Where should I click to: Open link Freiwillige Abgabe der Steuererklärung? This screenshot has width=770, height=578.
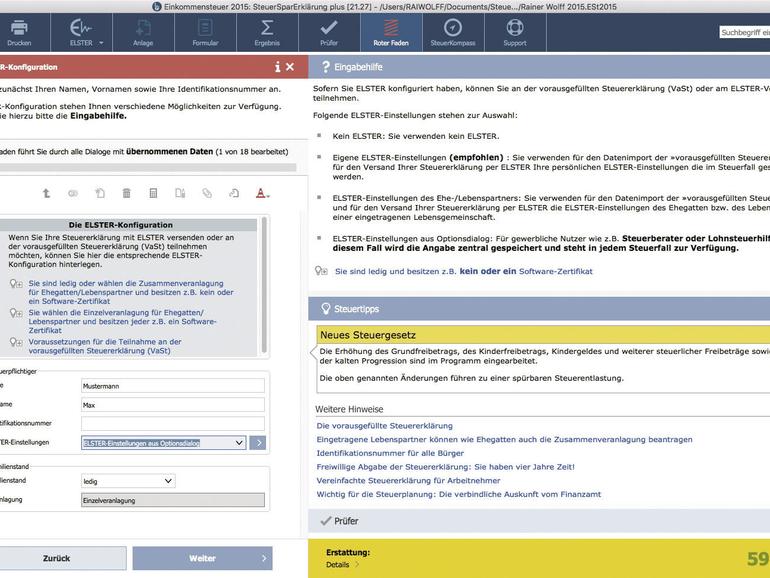[x=445, y=467]
